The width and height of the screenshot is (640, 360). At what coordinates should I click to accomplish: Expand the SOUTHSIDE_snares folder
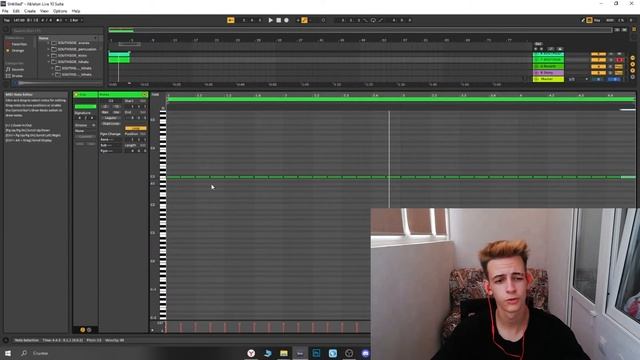(48, 43)
